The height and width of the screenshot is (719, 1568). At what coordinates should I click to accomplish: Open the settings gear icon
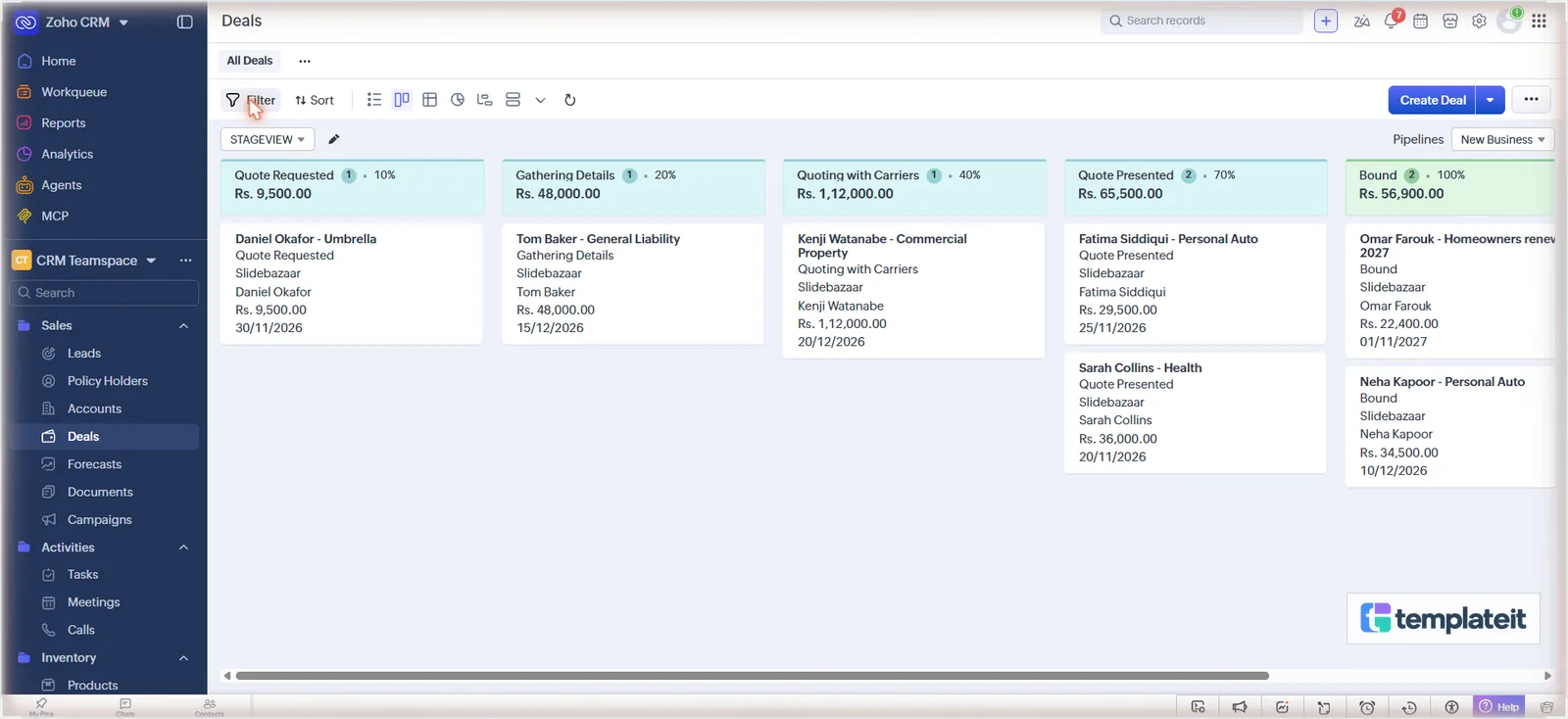[1479, 21]
